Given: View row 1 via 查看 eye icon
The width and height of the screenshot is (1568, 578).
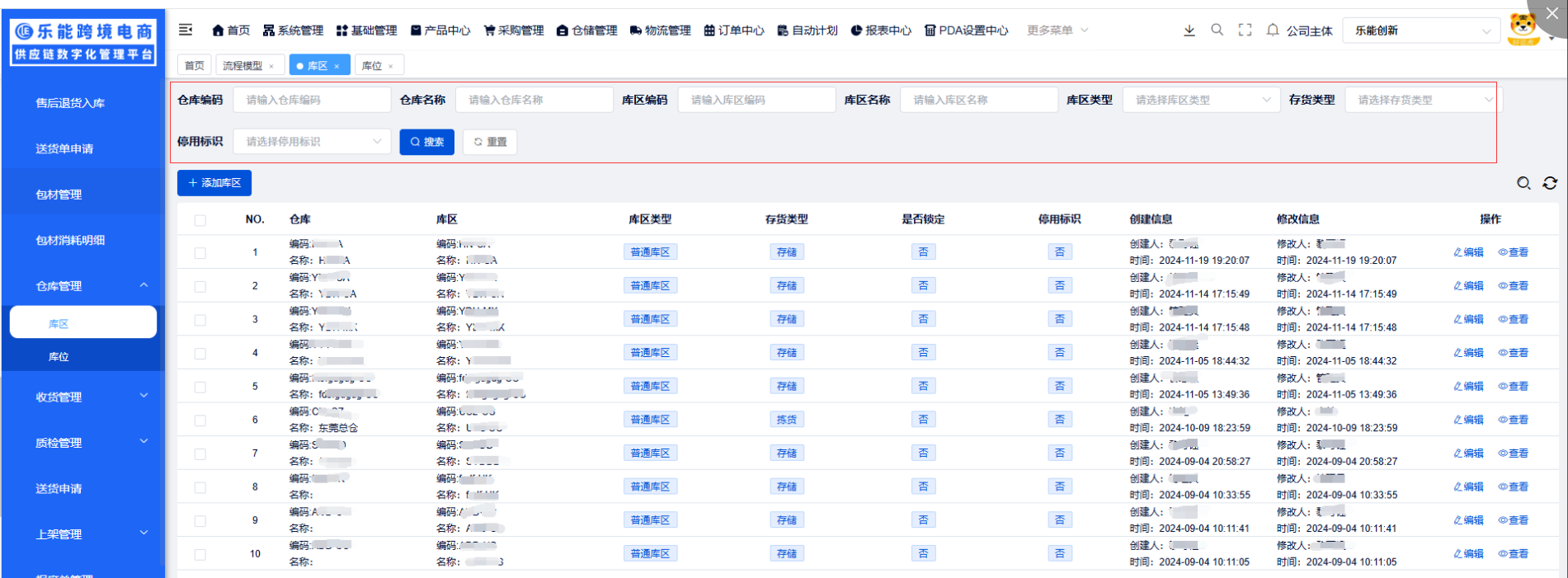Looking at the screenshot, I should click(x=1514, y=252).
